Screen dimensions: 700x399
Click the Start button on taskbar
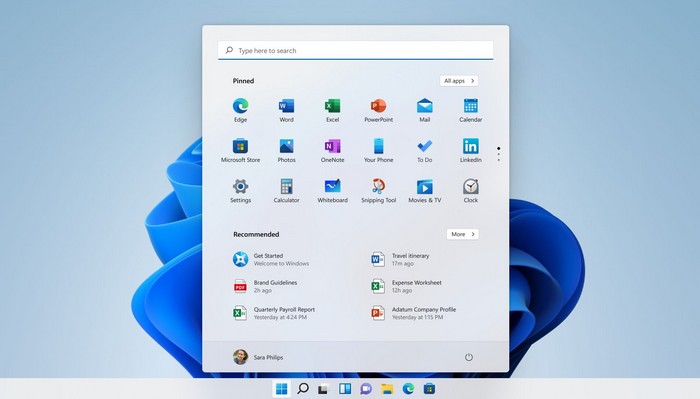click(x=282, y=389)
